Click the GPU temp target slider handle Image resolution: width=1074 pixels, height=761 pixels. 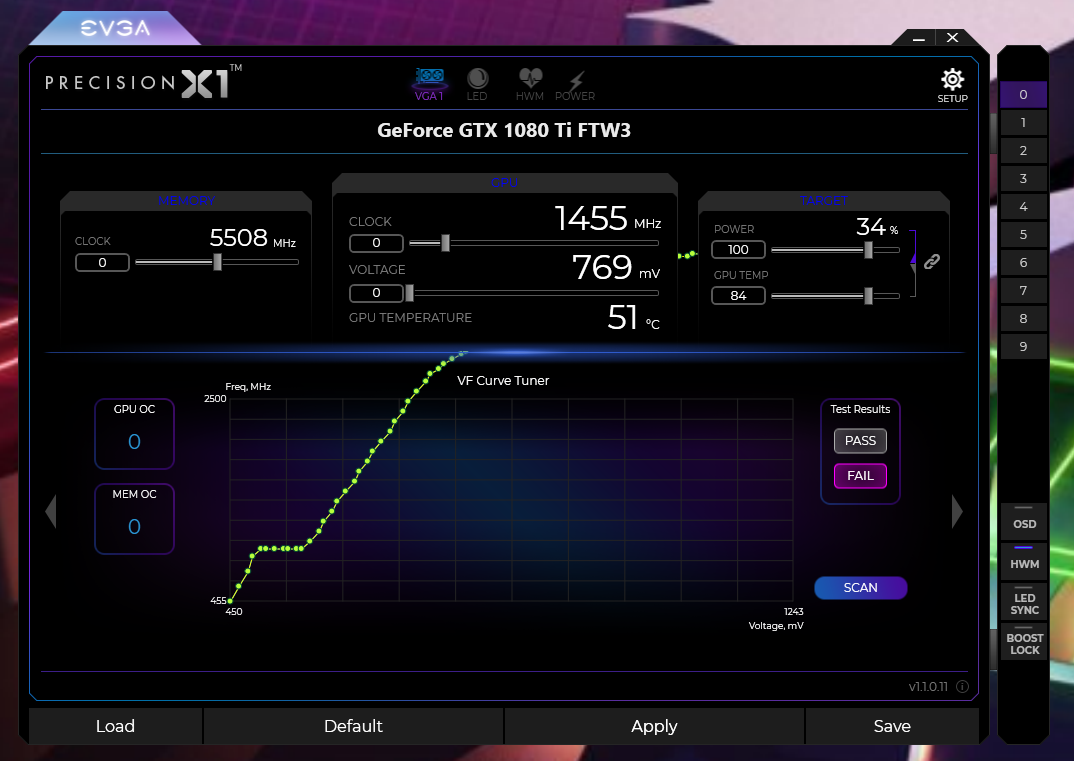click(x=869, y=296)
